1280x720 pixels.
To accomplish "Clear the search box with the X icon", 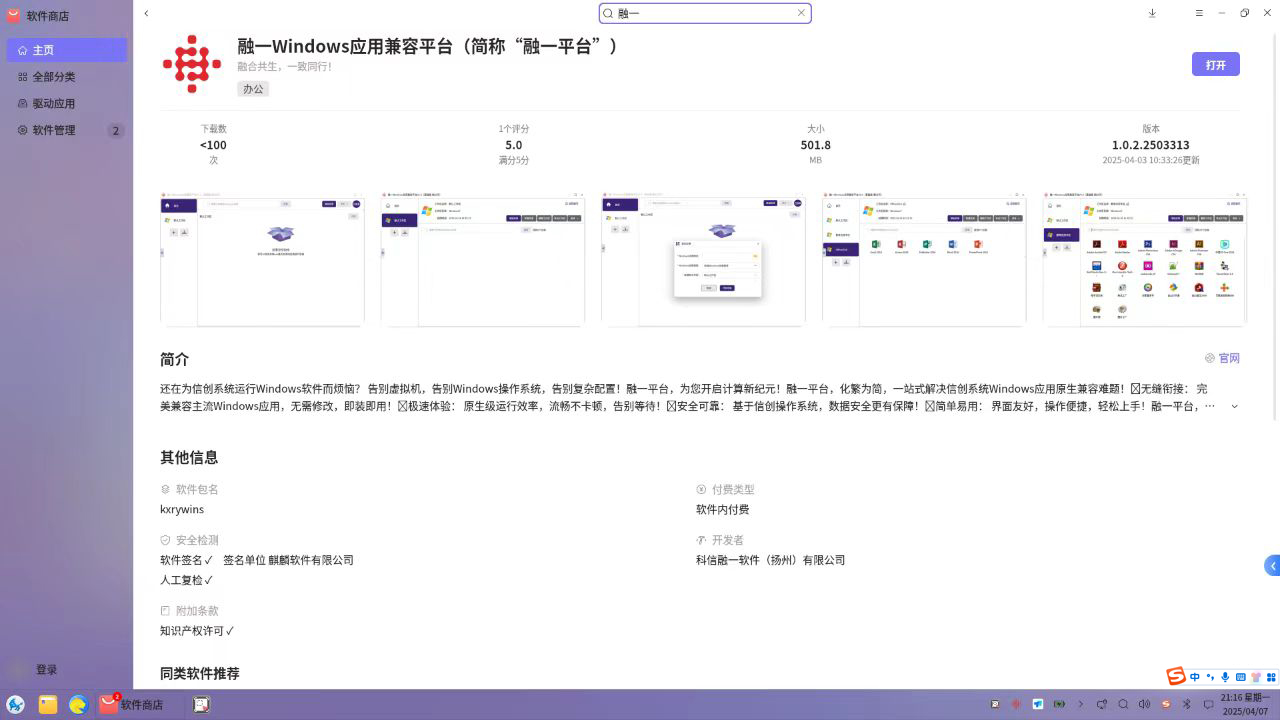I will point(801,13).
